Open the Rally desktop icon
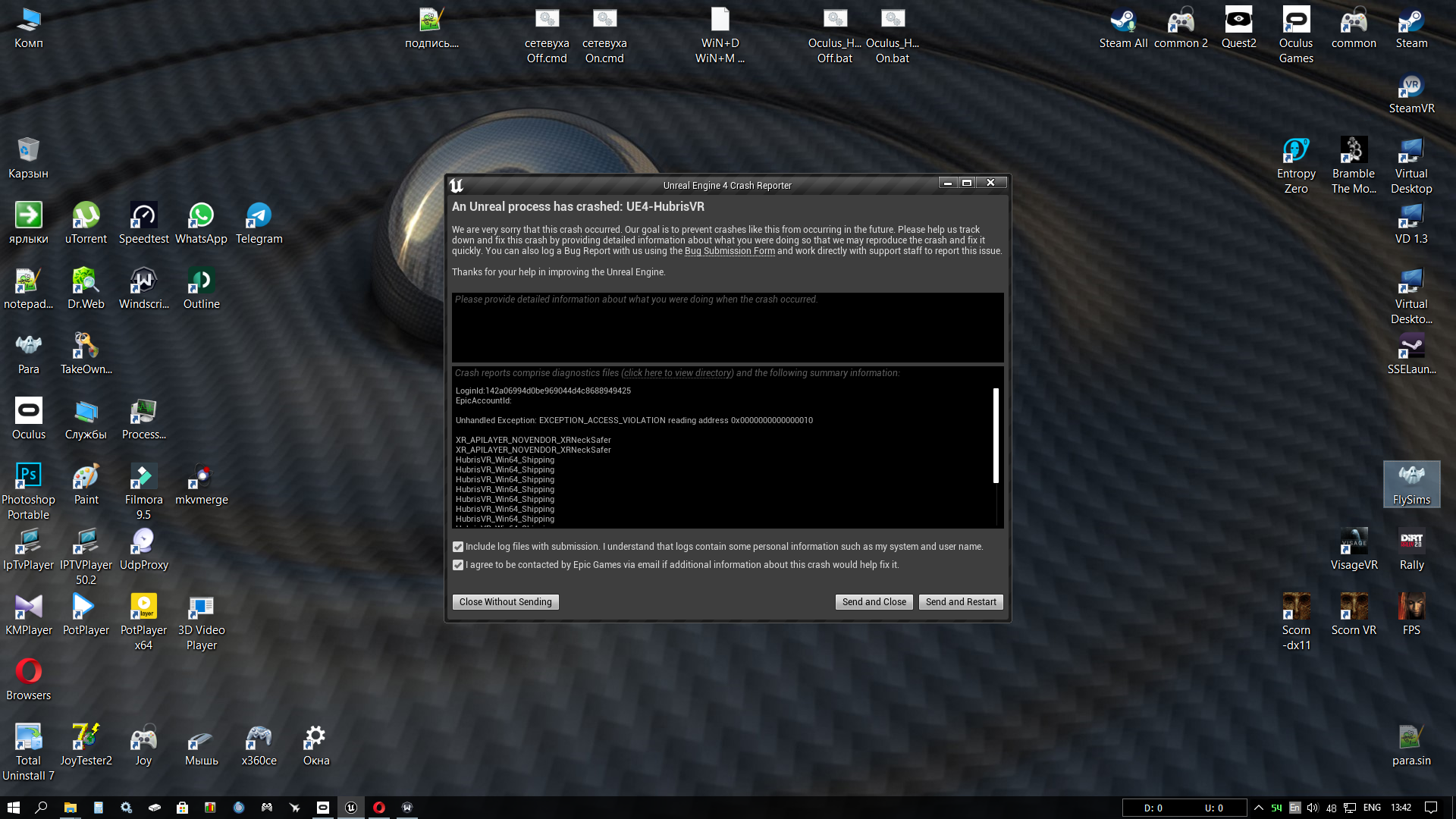Viewport: 1456px width, 819px height. pos(1411,549)
